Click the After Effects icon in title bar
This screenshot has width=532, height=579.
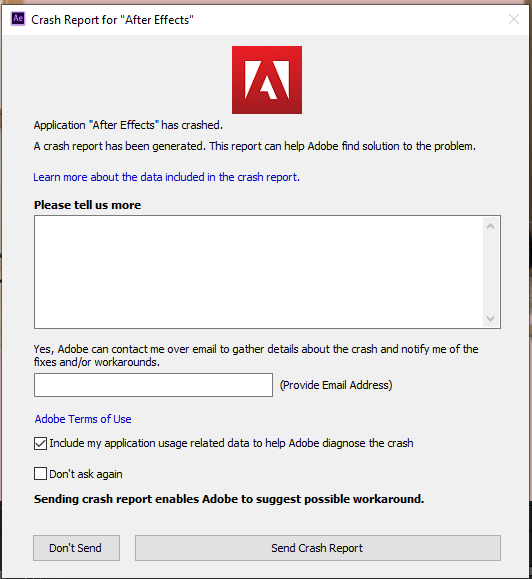pos(18,18)
